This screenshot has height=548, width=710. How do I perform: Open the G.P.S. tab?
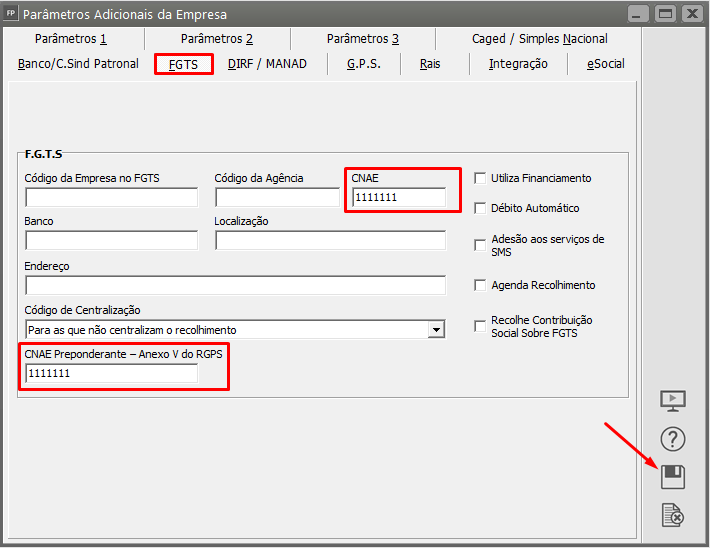point(364,64)
